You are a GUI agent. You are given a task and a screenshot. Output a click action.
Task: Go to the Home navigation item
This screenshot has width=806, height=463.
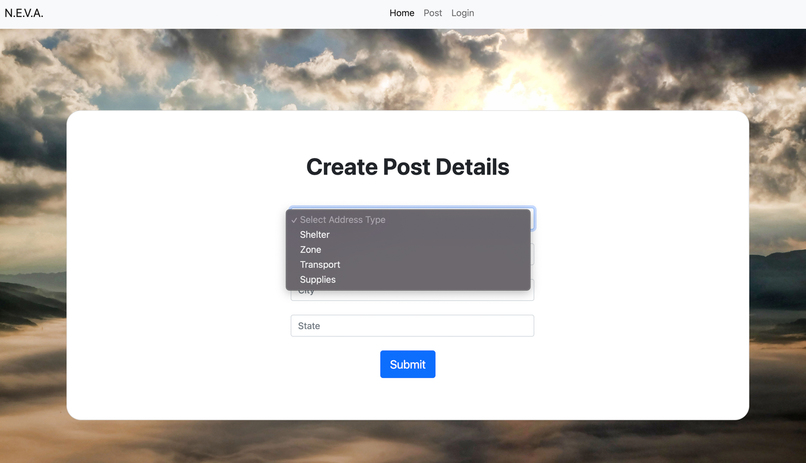[x=401, y=13]
